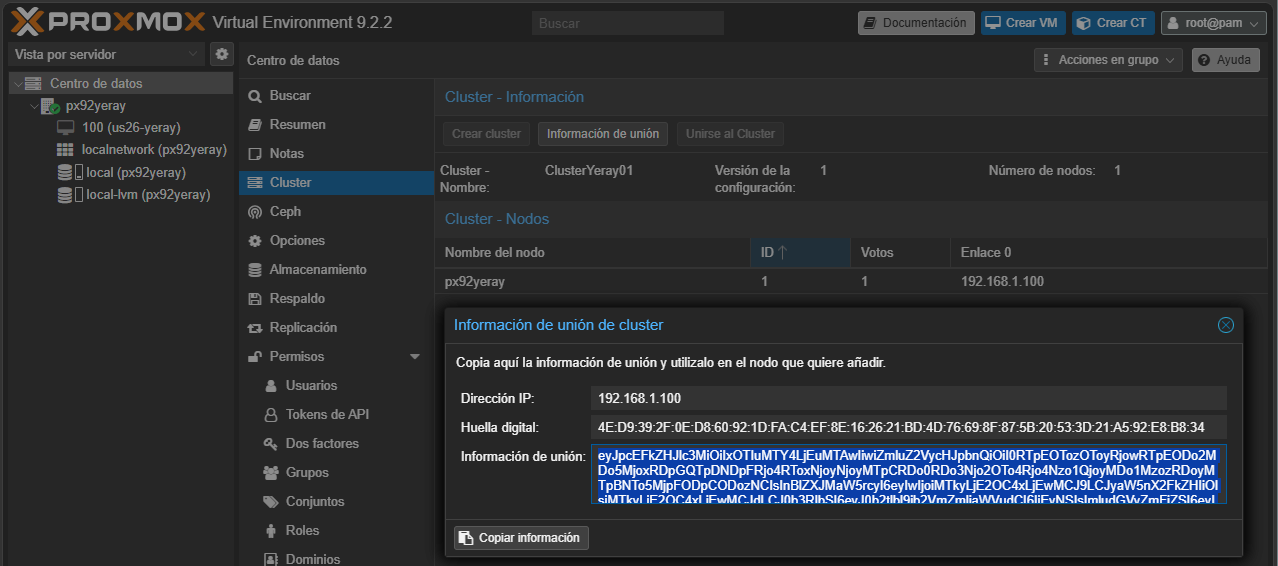Image resolution: width=1278 pixels, height=566 pixels.
Task: Click the Votos column header
Action: coord(900,253)
